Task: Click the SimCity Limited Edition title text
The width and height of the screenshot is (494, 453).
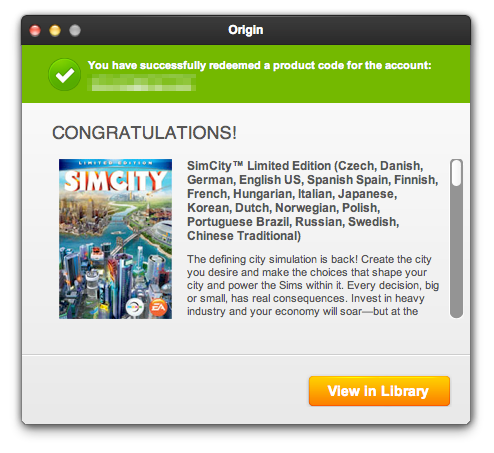Action: (312, 201)
